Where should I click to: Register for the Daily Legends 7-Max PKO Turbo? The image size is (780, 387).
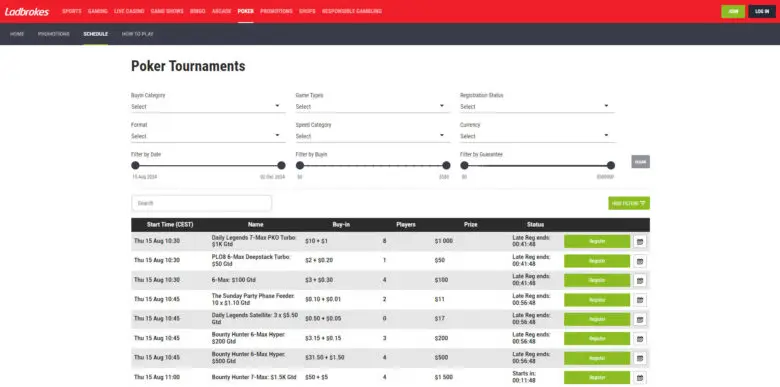[597, 241]
